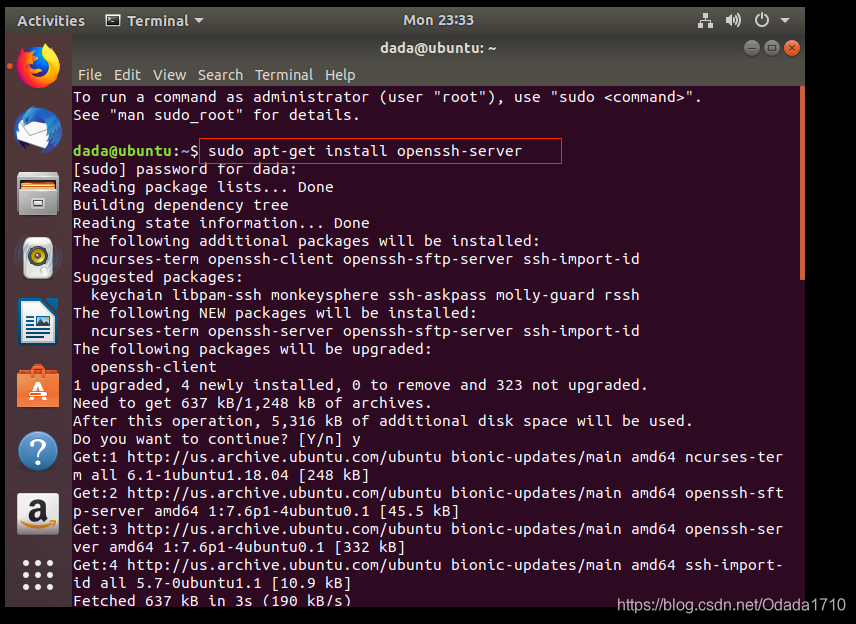The width and height of the screenshot is (856, 624).
Task: Maximize the terminal window
Action: pyautogui.click(x=771, y=48)
